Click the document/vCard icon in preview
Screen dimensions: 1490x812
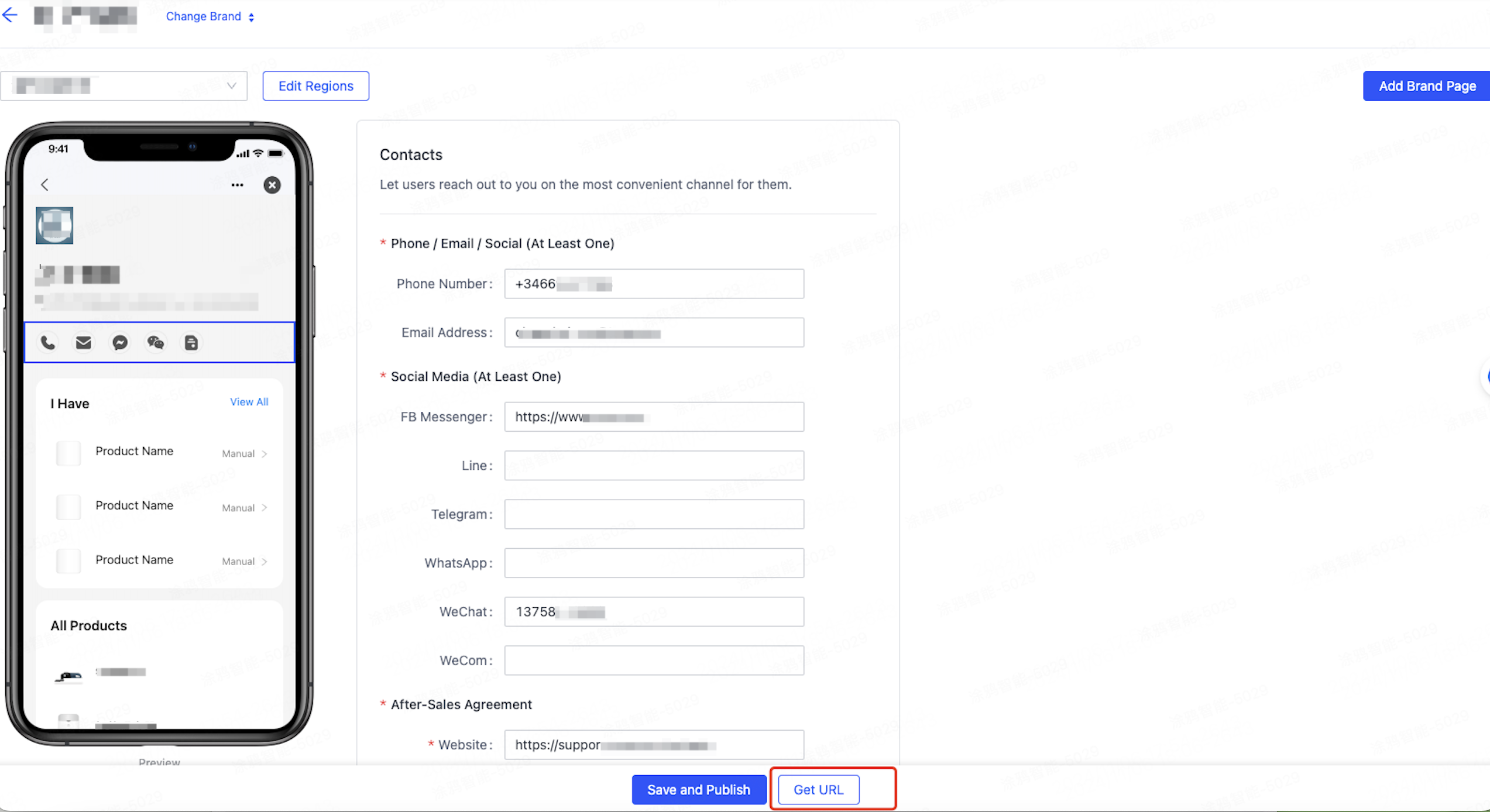192,343
